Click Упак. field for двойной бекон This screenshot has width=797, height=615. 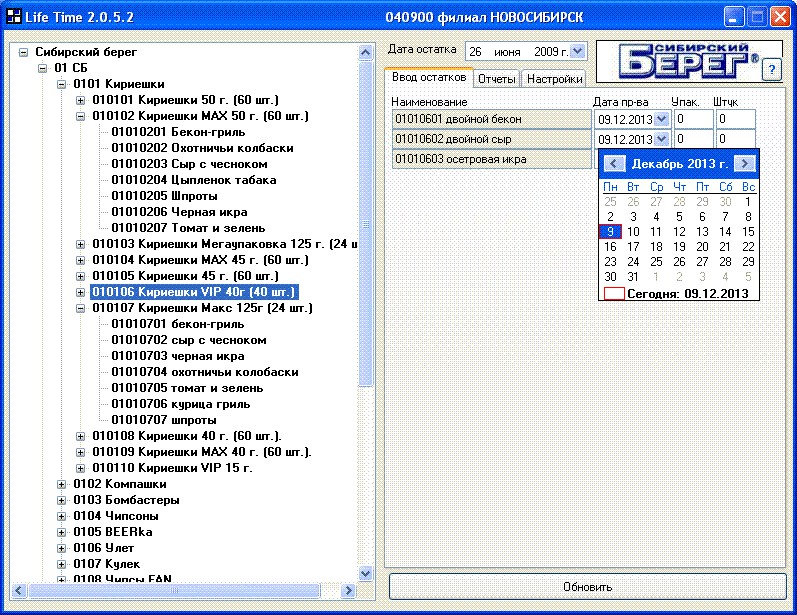click(x=694, y=119)
